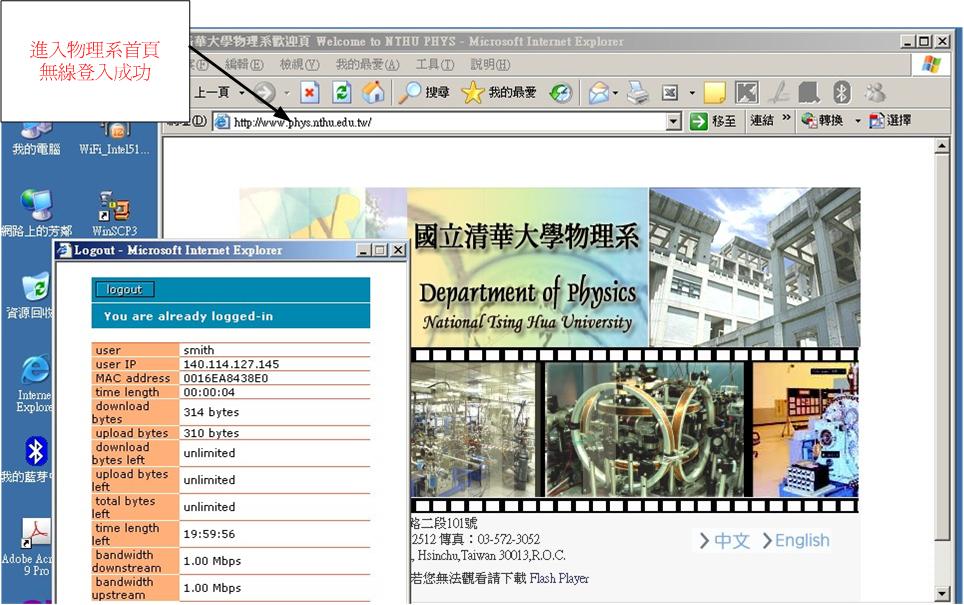This screenshot has width=964, height=605.
Task: Click the 移至 Go button
Action: coord(715,121)
